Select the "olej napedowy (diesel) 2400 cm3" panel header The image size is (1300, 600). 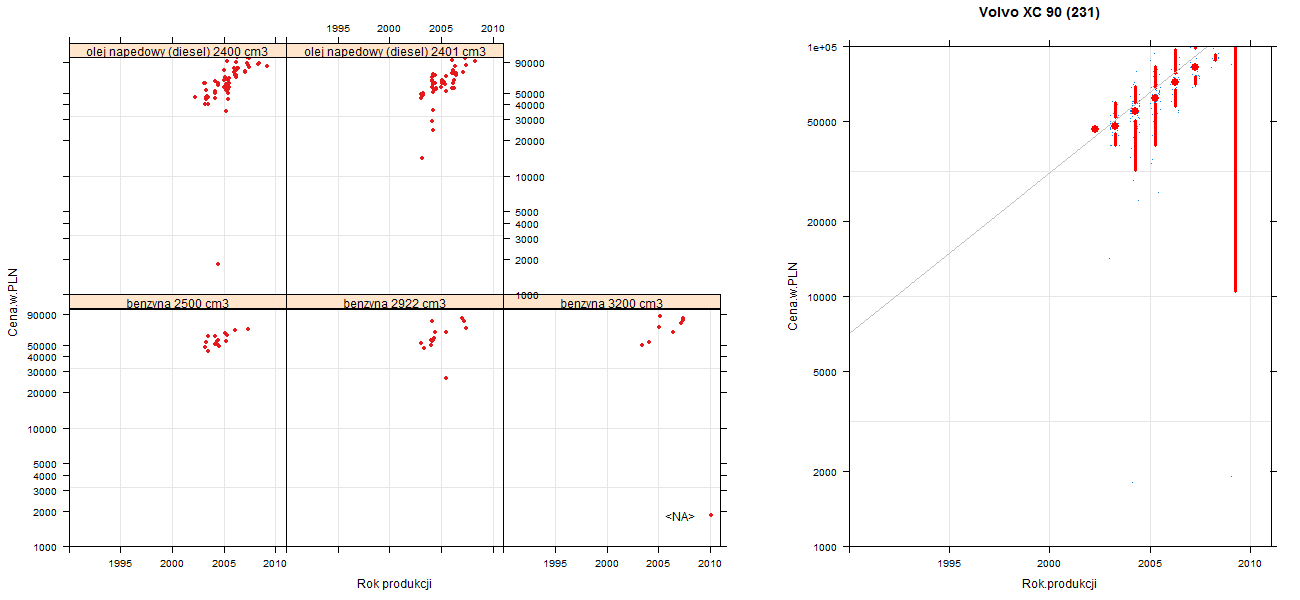pos(178,51)
